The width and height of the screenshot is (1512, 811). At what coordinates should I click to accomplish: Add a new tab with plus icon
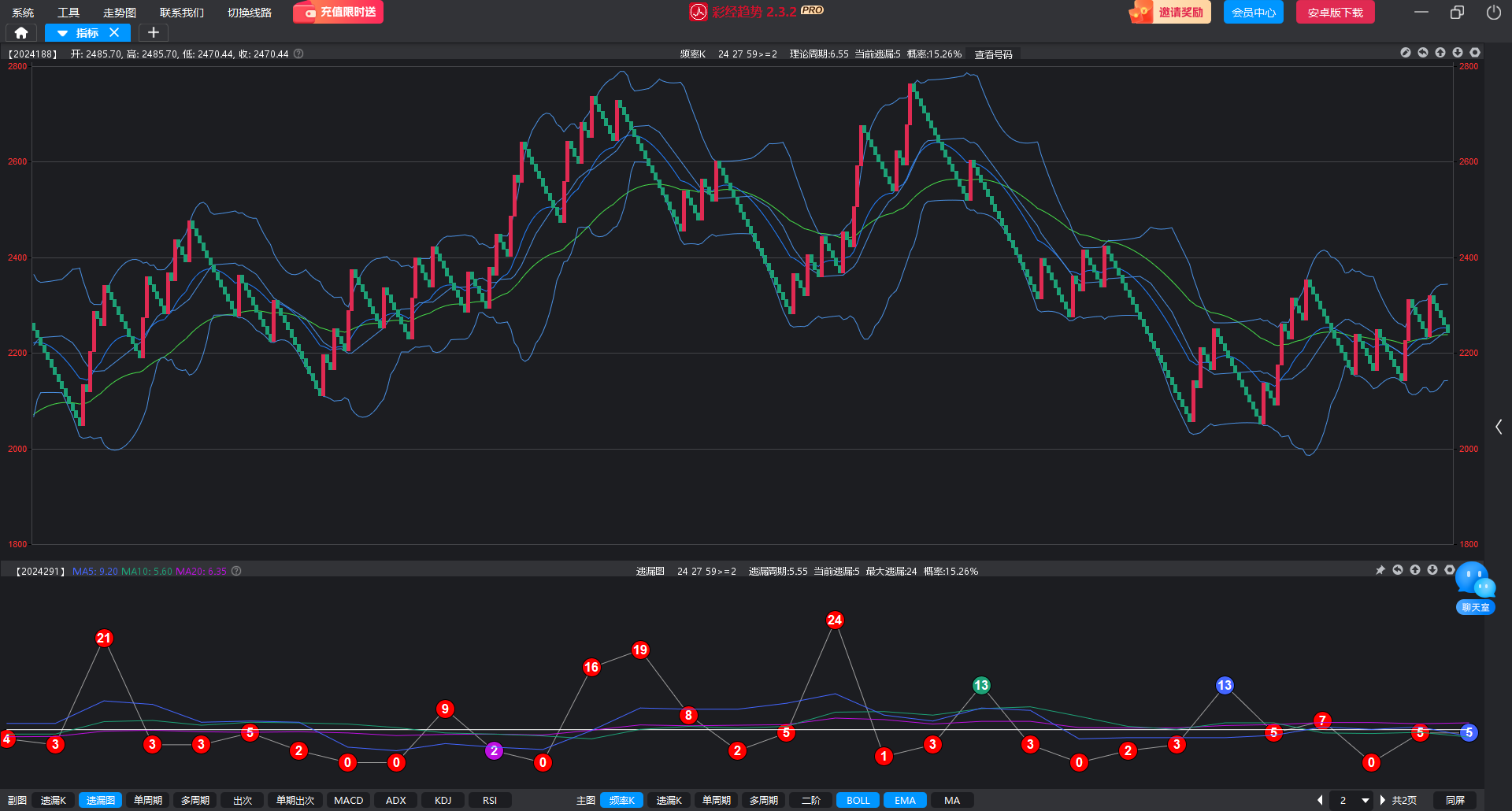(x=154, y=33)
